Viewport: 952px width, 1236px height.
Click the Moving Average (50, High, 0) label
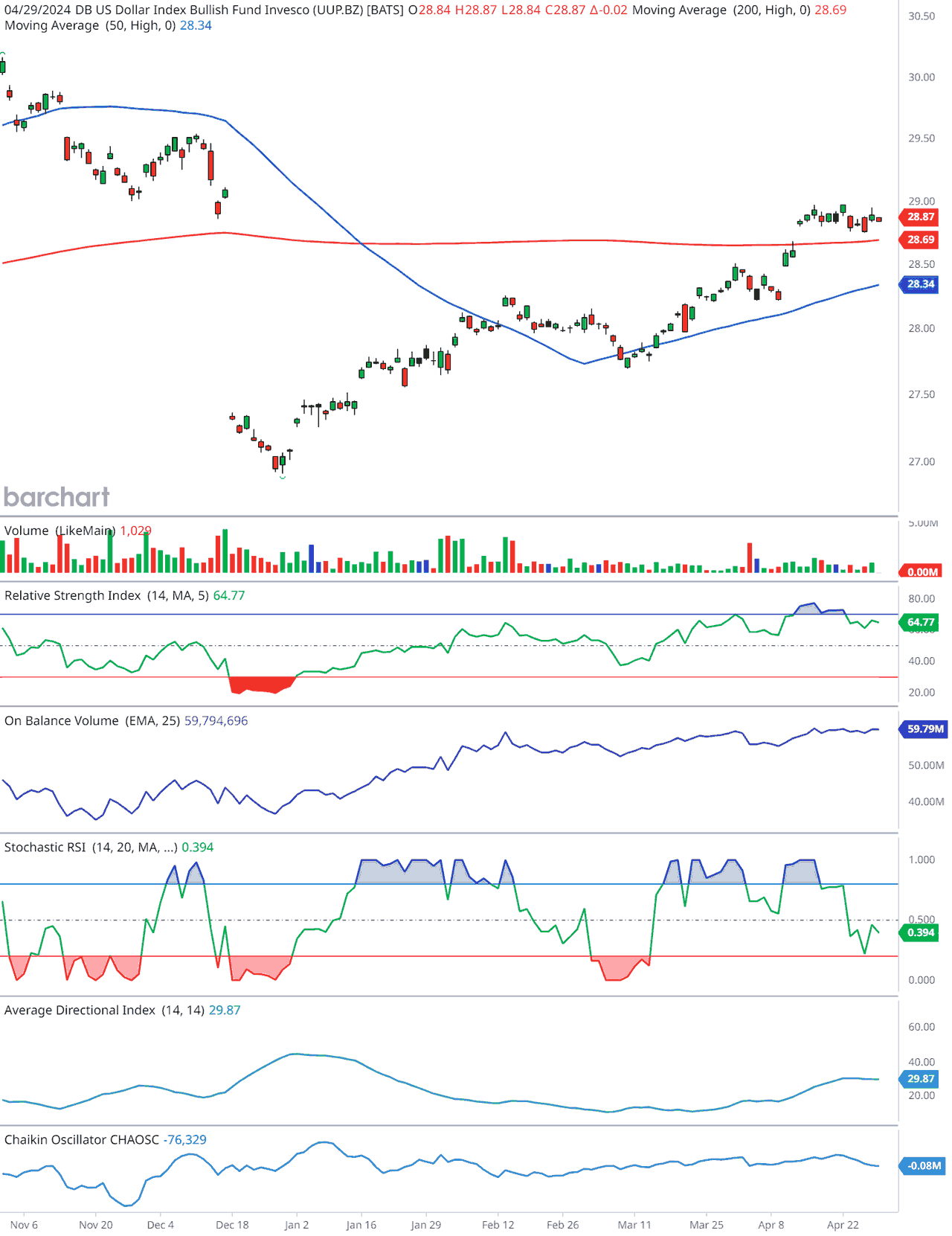pyautogui.click(x=90, y=25)
